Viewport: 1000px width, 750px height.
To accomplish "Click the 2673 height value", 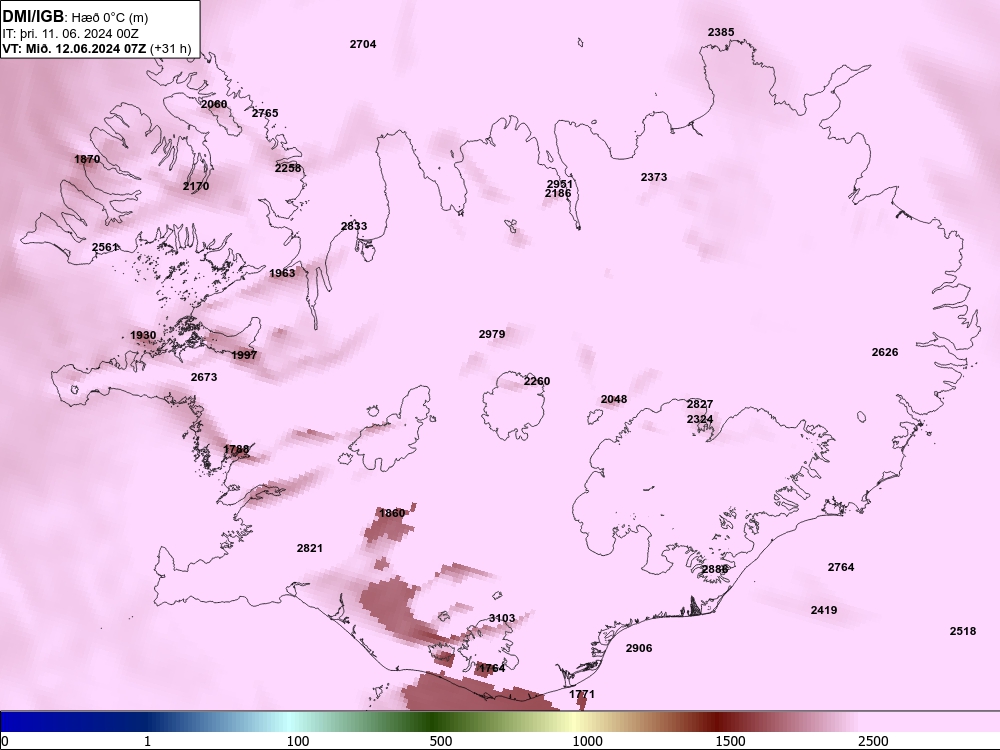I will pos(204,377).
